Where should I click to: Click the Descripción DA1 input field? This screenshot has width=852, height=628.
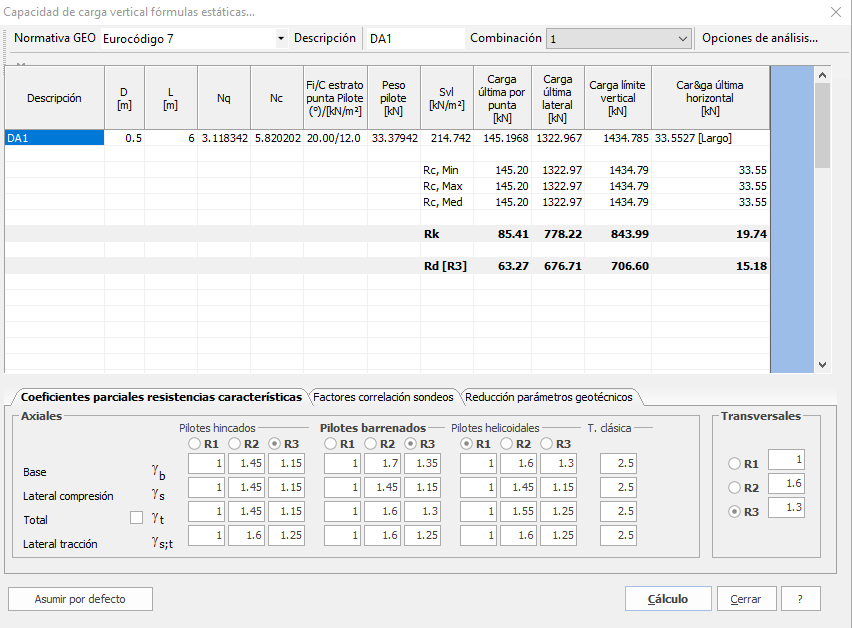coord(416,39)
